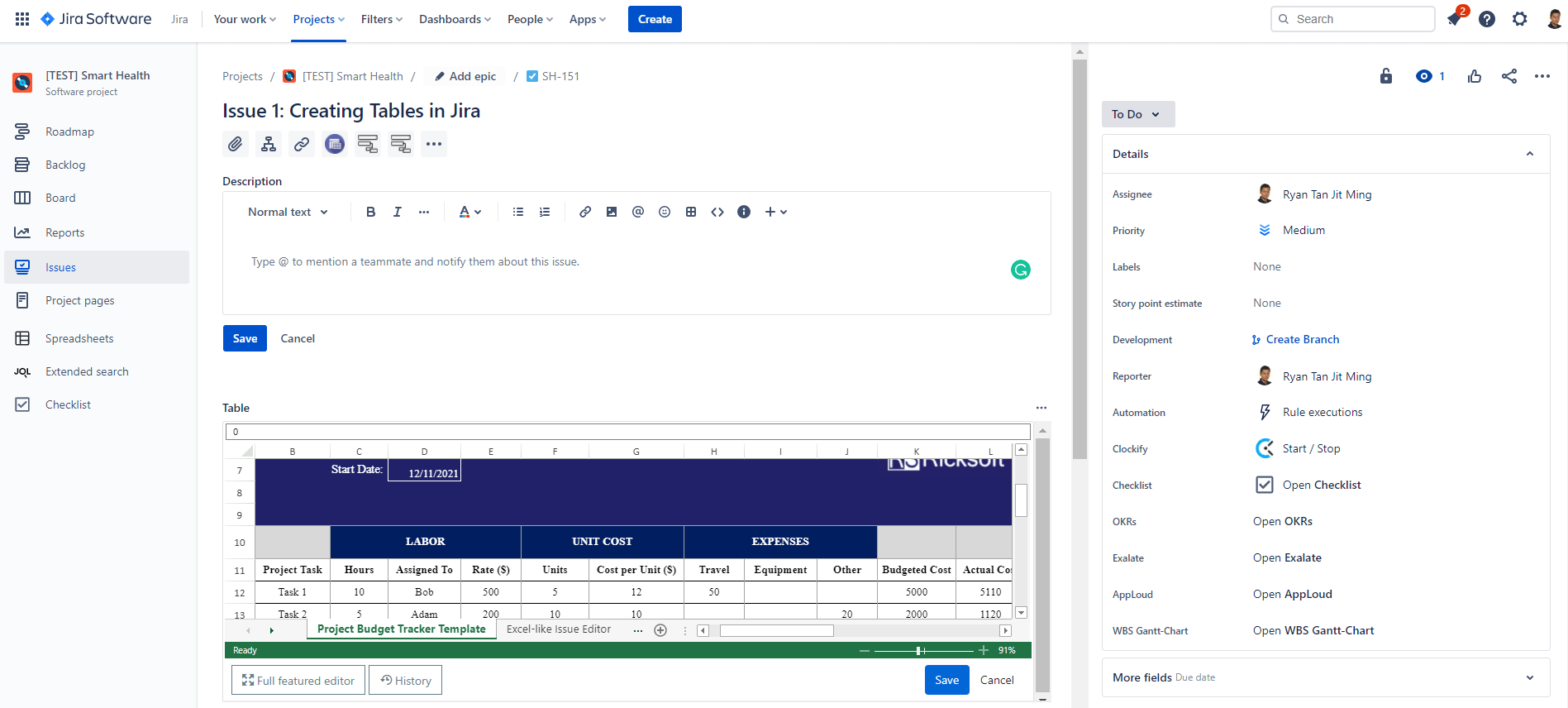
Task: Insert a numbered list
Action: [545, 212]
